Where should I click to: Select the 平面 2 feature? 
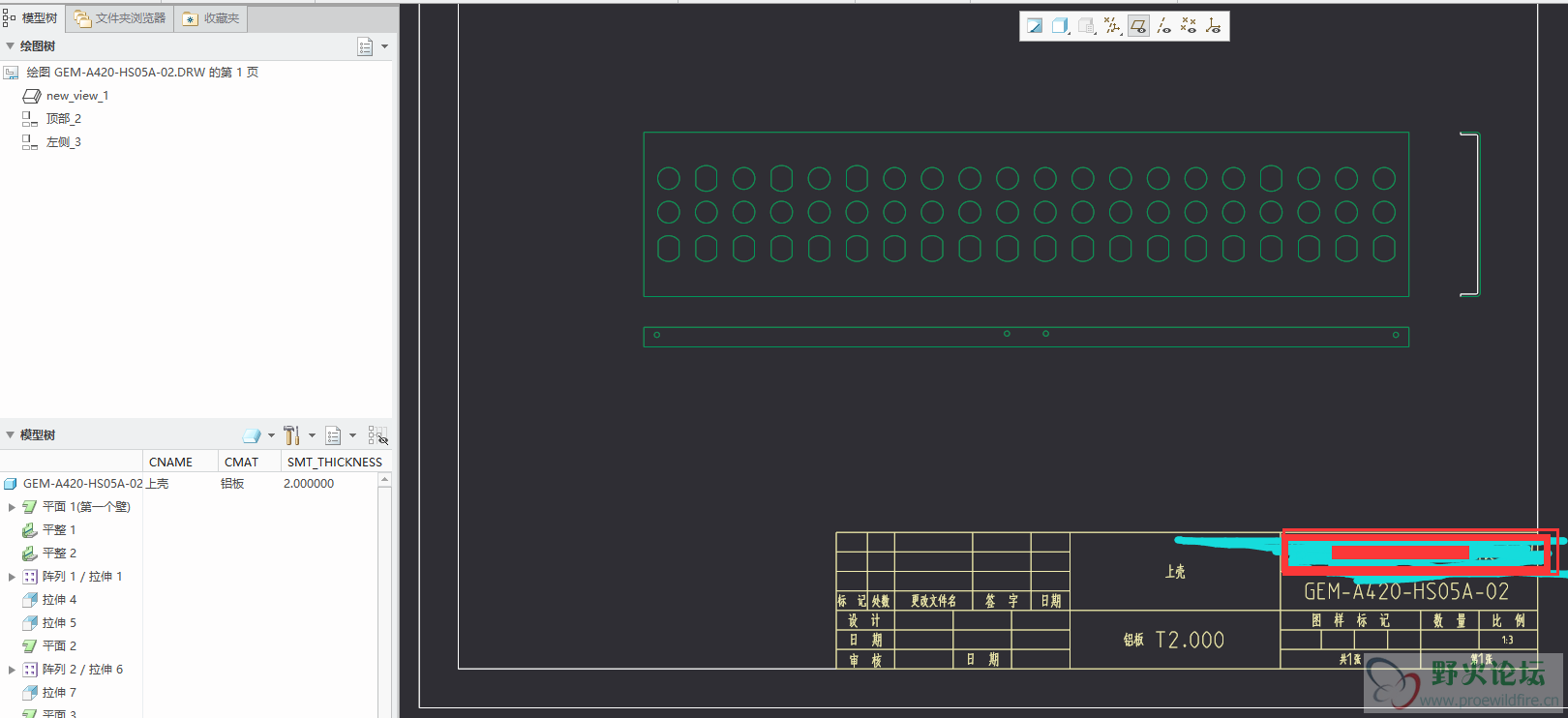pos(49,646)
